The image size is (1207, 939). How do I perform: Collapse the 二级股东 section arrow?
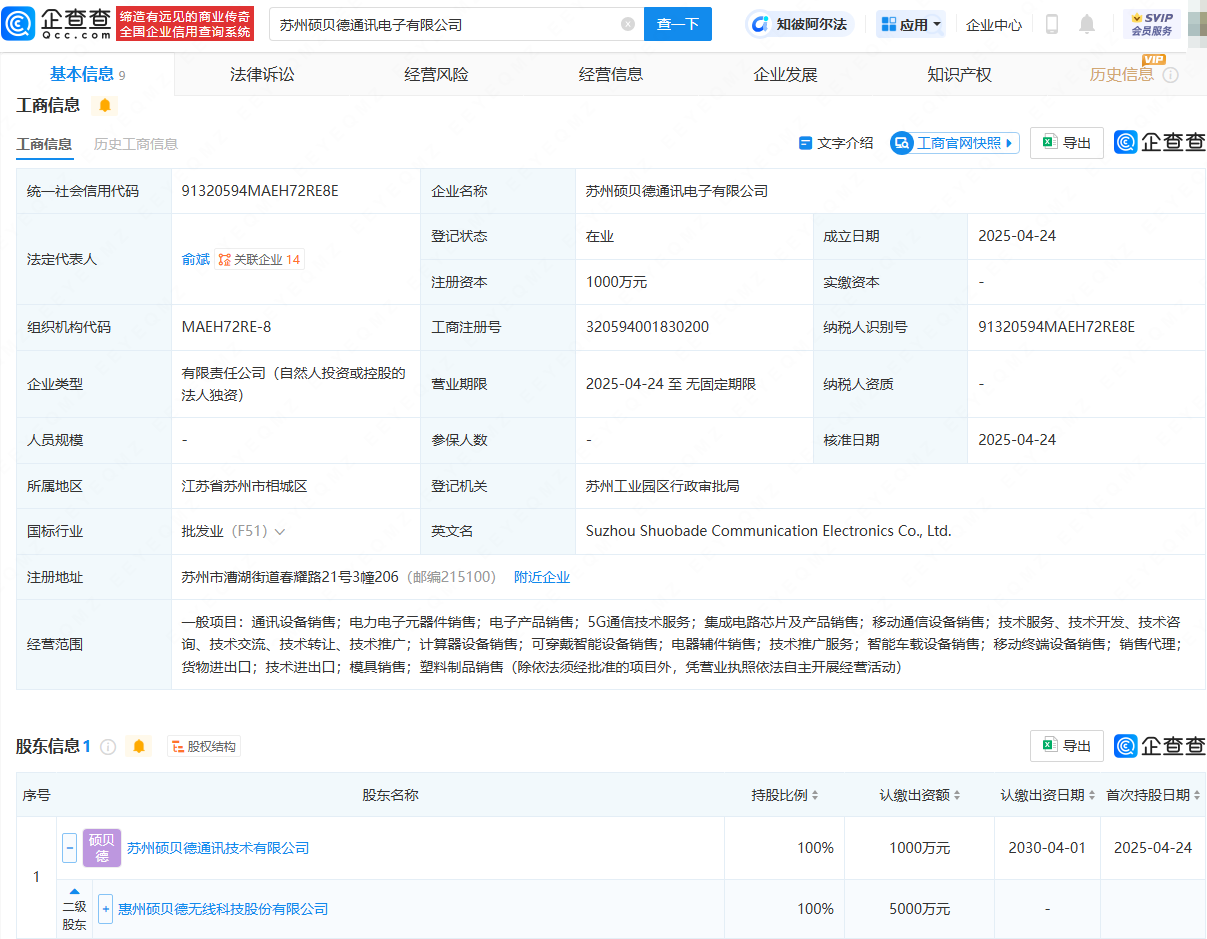(74, 891)
